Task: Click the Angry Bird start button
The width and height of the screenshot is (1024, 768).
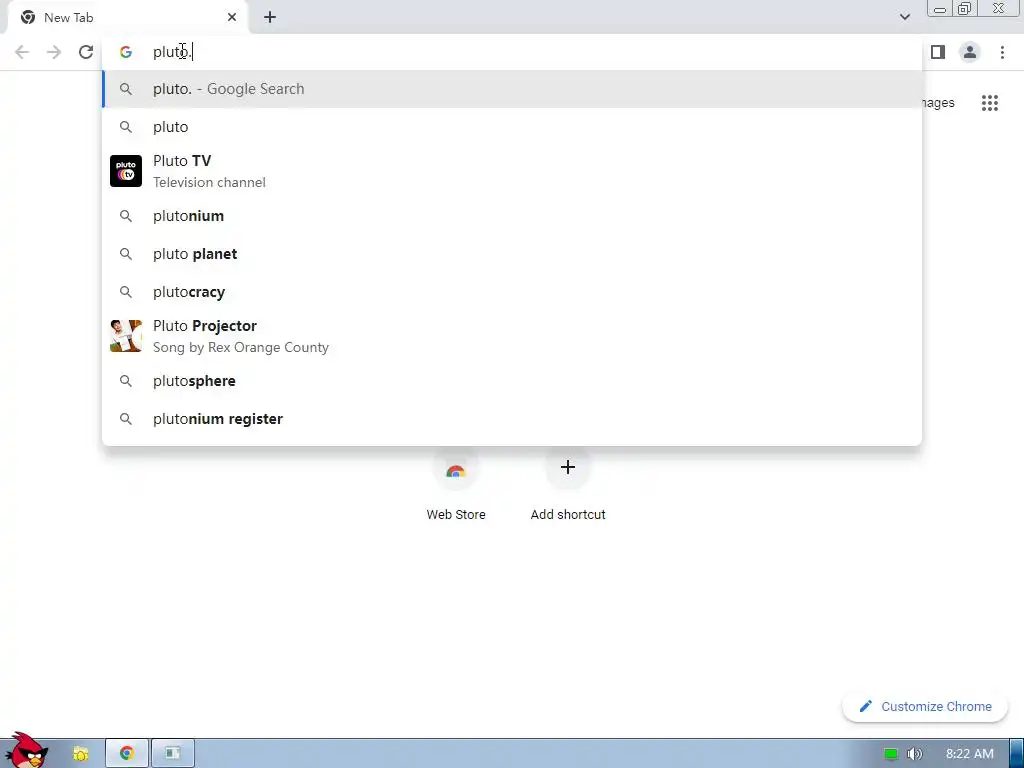Action: click(26, 751)
